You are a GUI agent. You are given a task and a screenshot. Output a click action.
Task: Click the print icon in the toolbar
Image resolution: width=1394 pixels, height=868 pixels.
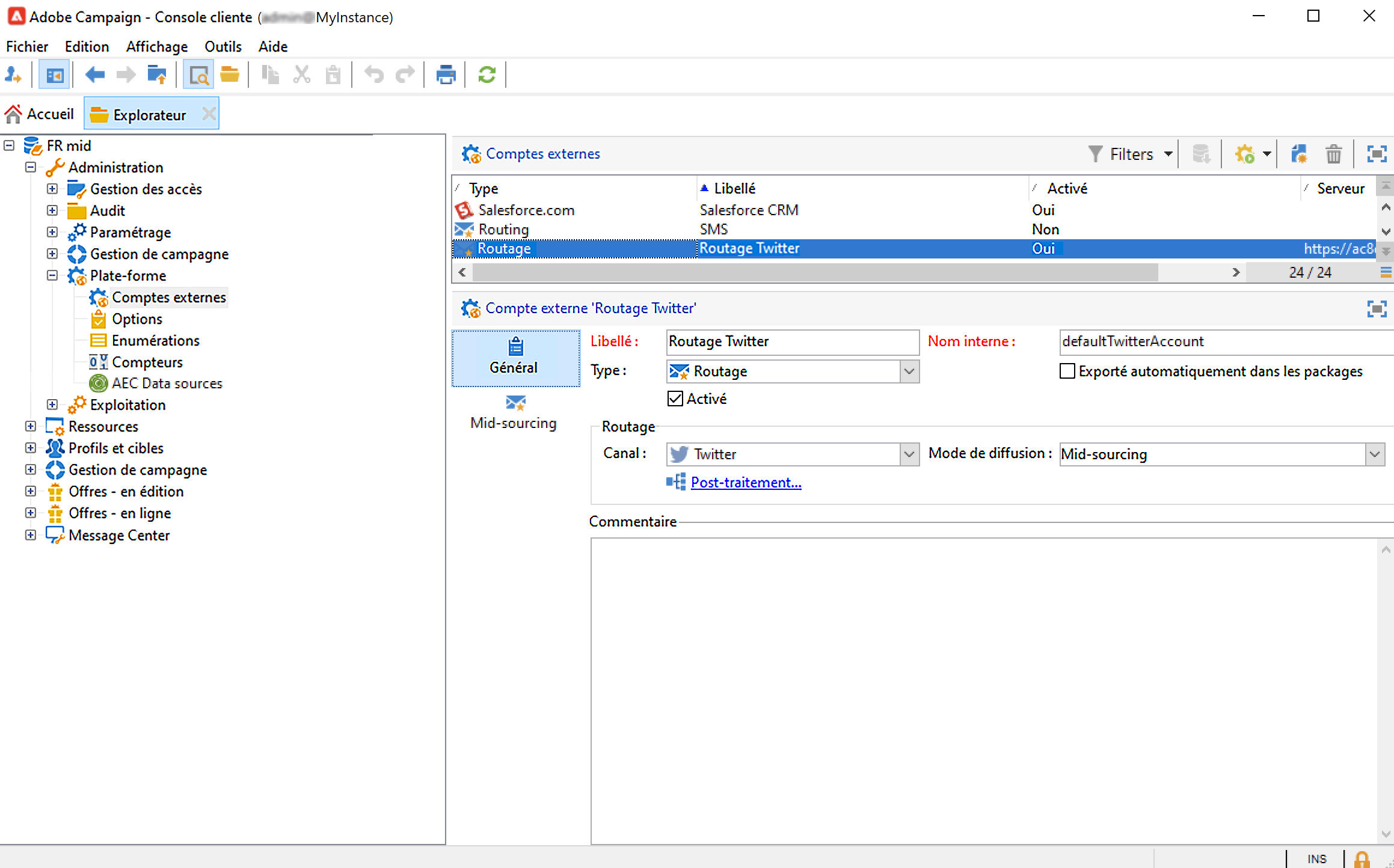pos(446,75)
